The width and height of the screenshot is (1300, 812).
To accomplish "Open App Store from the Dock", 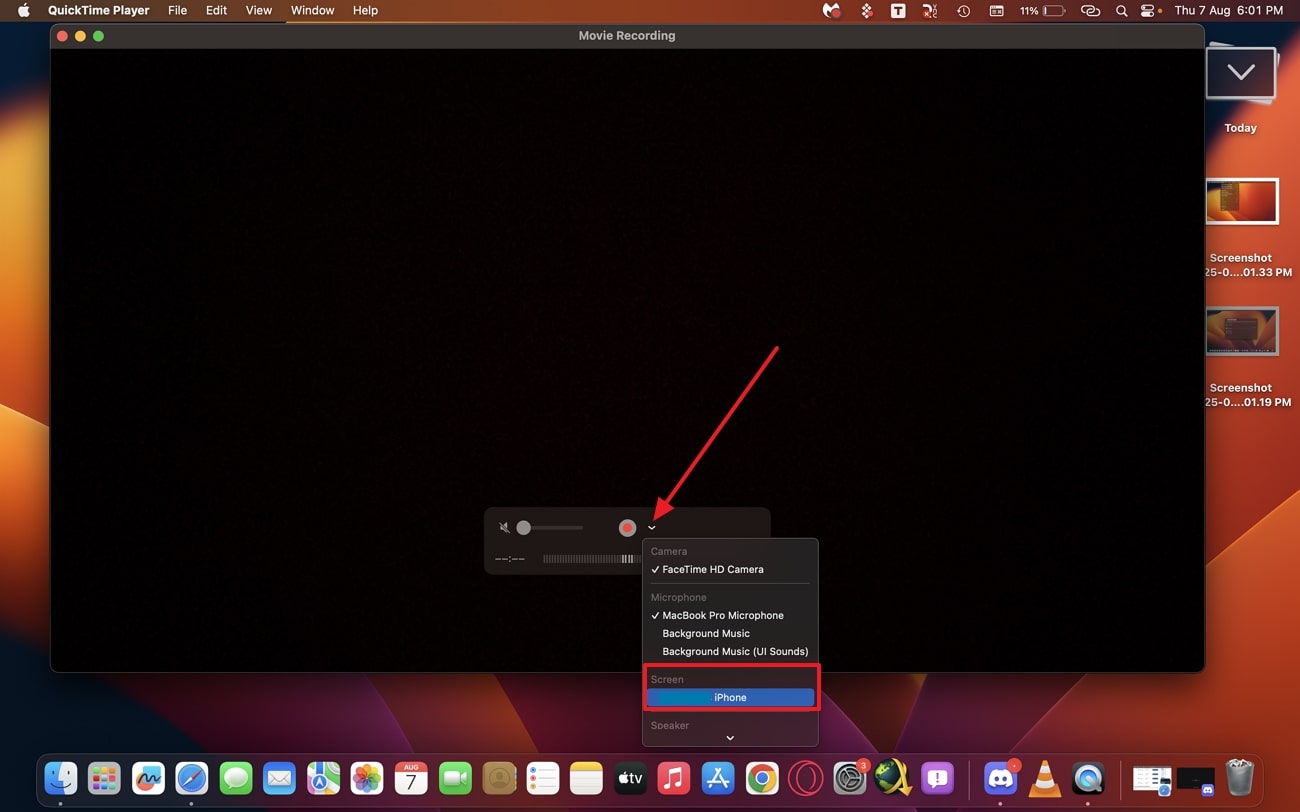I will pyautogui.click(x=718, y=778).
